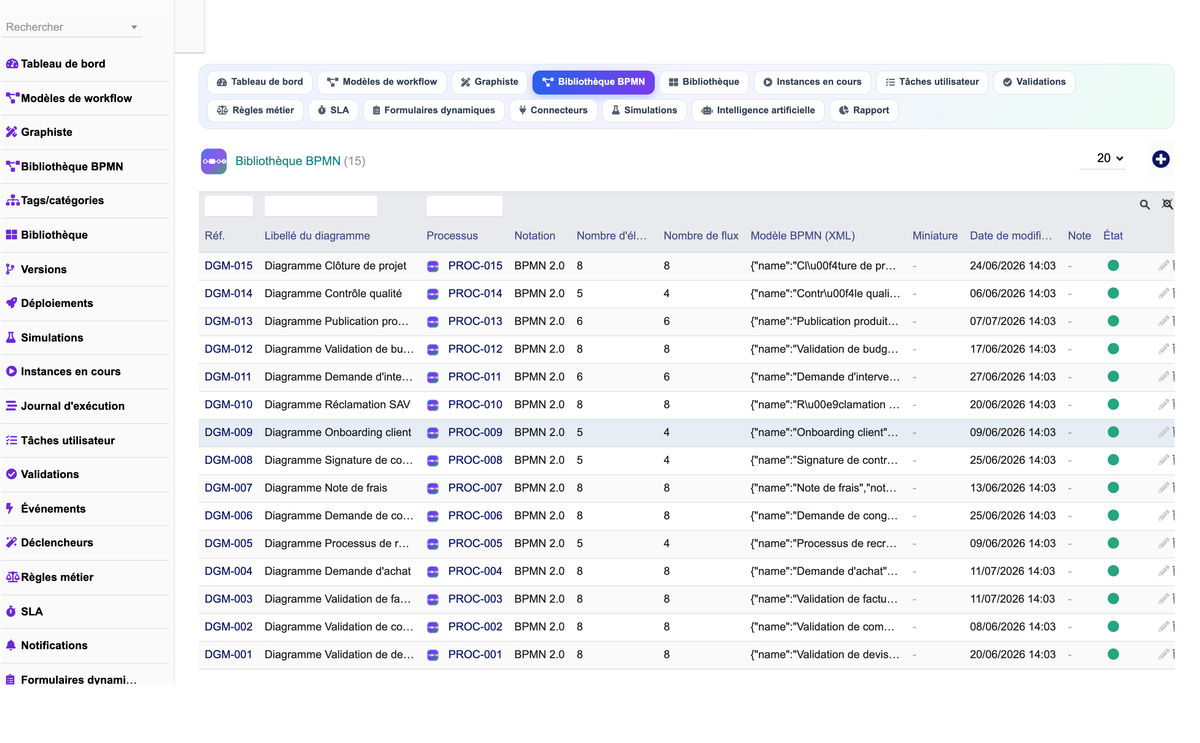Sort by Réf. column header
Image resolution: width=1200 pixels, height=743 pixels.
(x=215, y=236)
